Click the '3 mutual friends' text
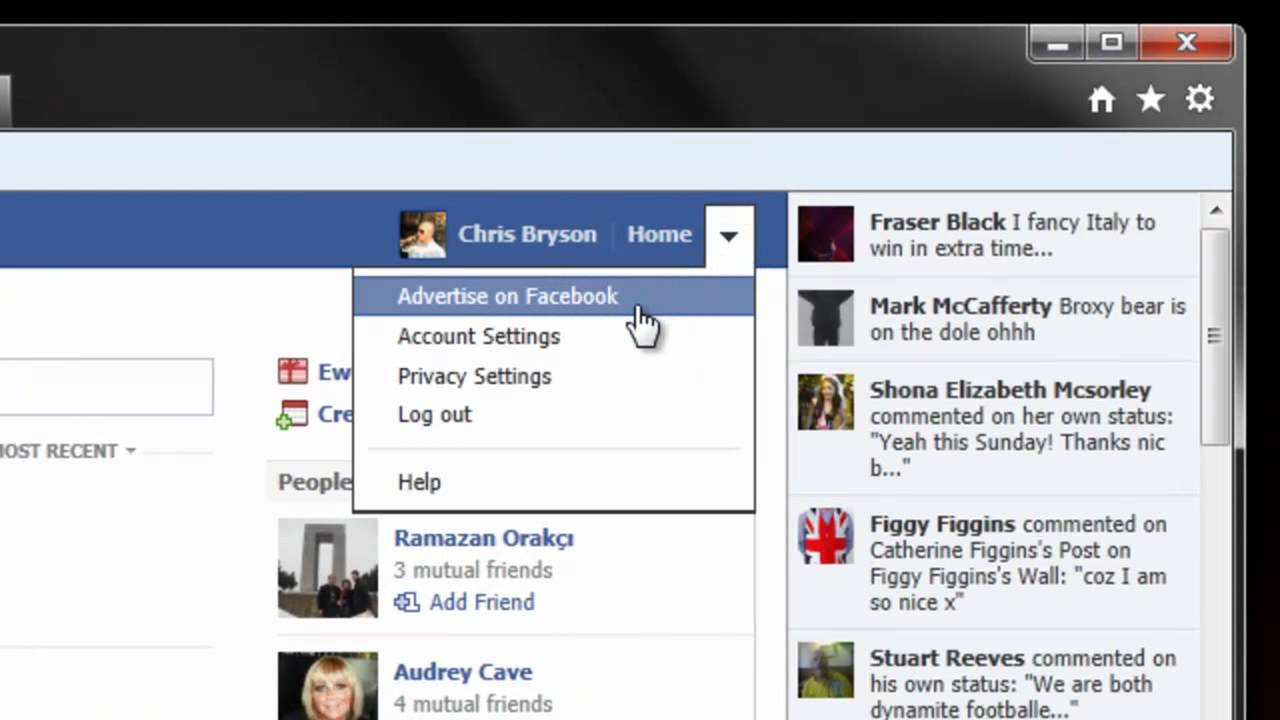The height and width of the screenshot is (720, 1280). click(473, 570)
